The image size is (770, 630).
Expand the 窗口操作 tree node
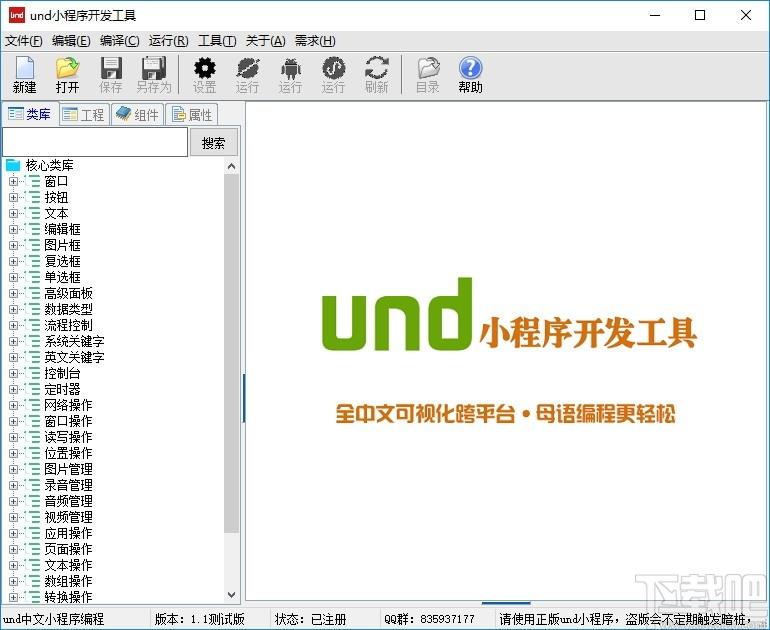pos(13,421)
